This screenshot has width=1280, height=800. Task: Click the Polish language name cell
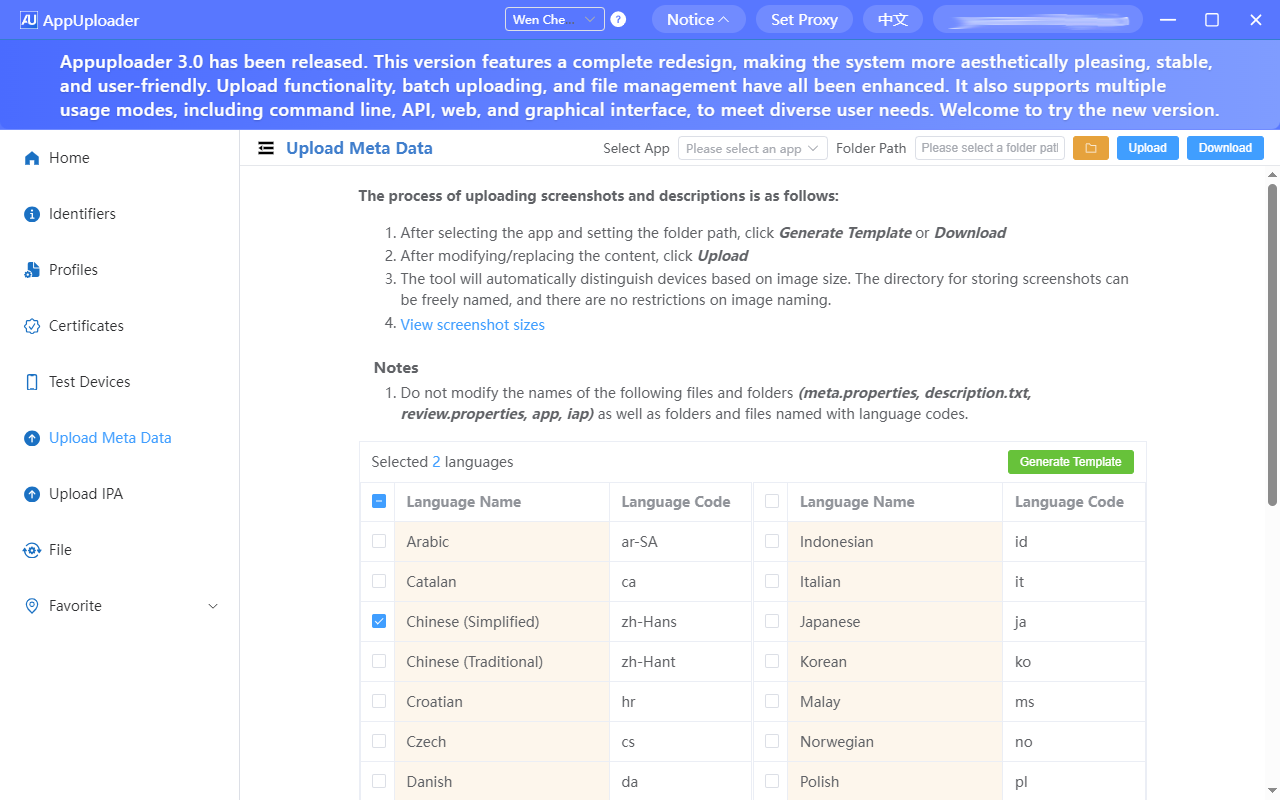coord(895,781)
